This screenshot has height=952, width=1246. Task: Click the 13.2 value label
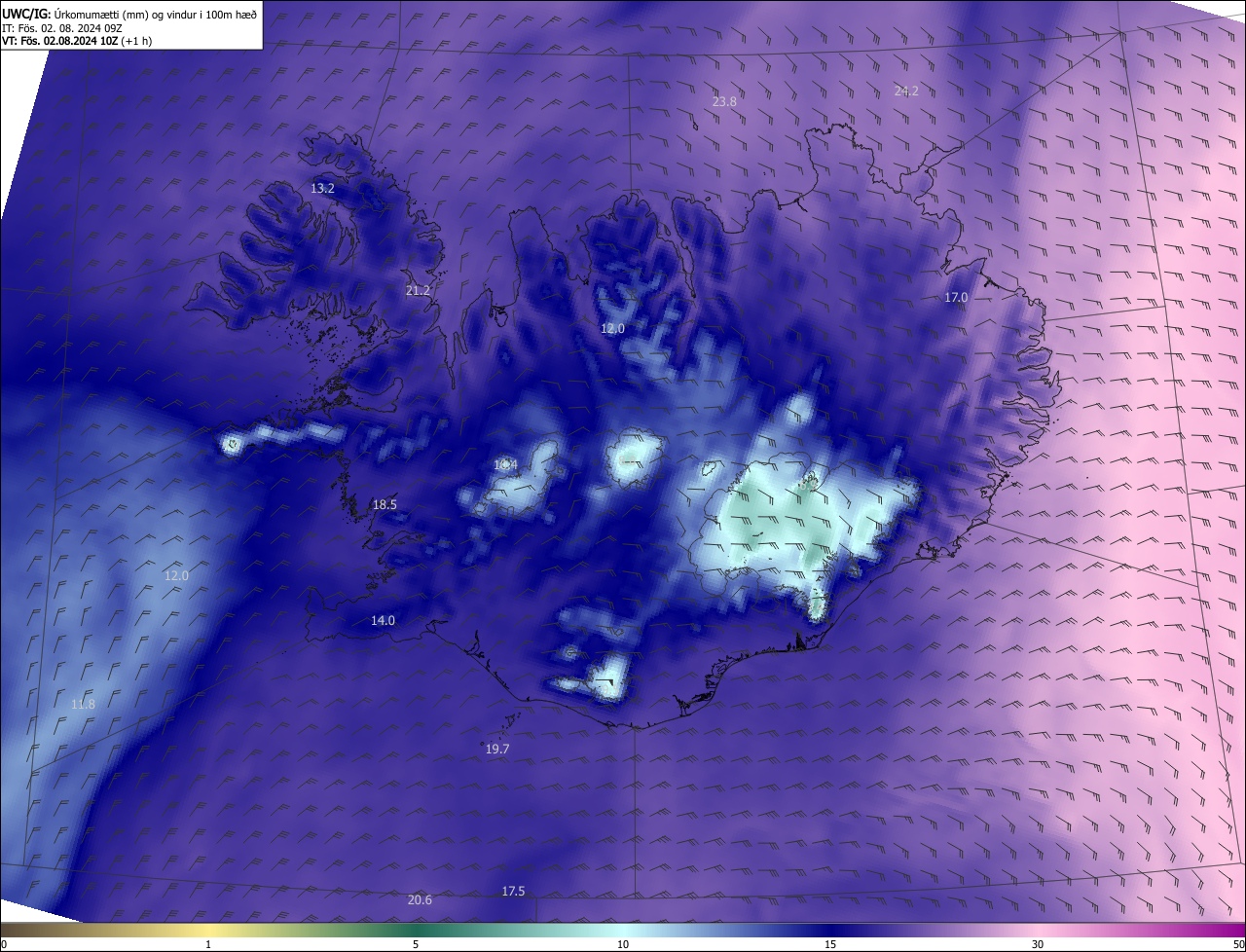click(x=322, y=188)
